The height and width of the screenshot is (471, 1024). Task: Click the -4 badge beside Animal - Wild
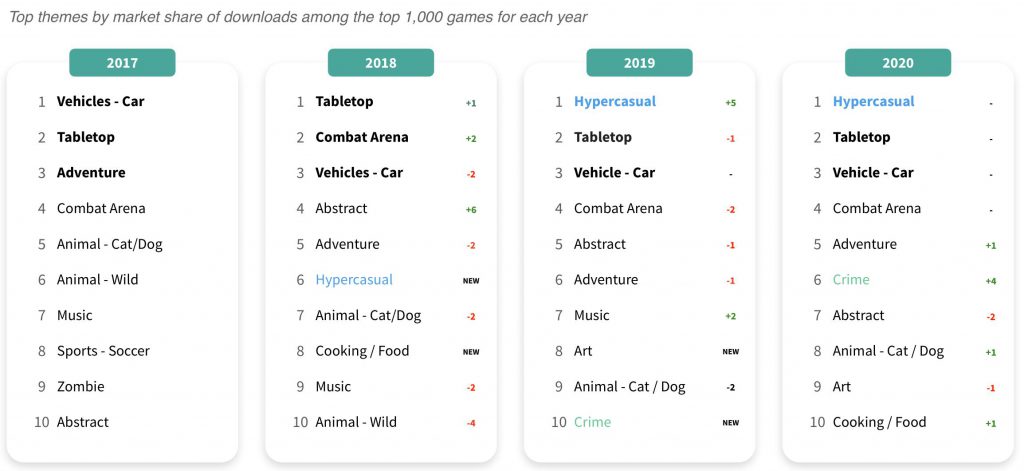pos(471,423)
